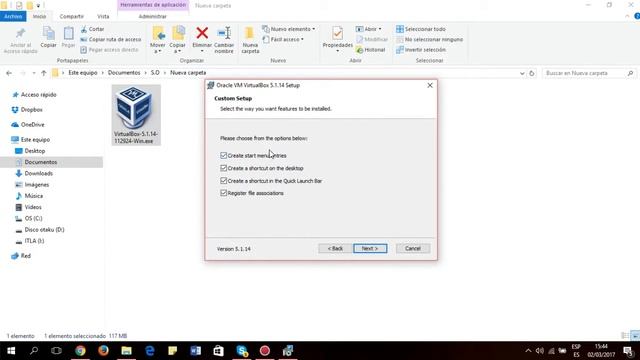Open Red network in navigation pane
640x360 pixels.
tap(25, 256)
